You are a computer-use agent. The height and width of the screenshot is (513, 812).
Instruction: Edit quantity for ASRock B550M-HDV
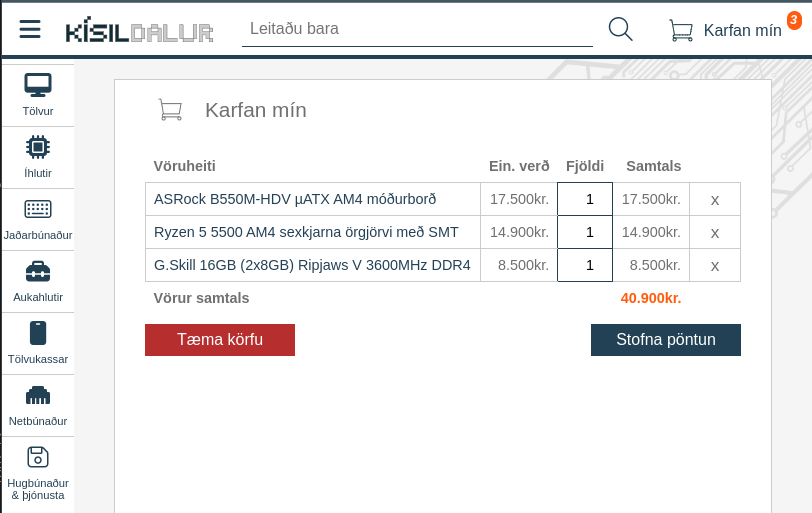click(x=585, y=199)
